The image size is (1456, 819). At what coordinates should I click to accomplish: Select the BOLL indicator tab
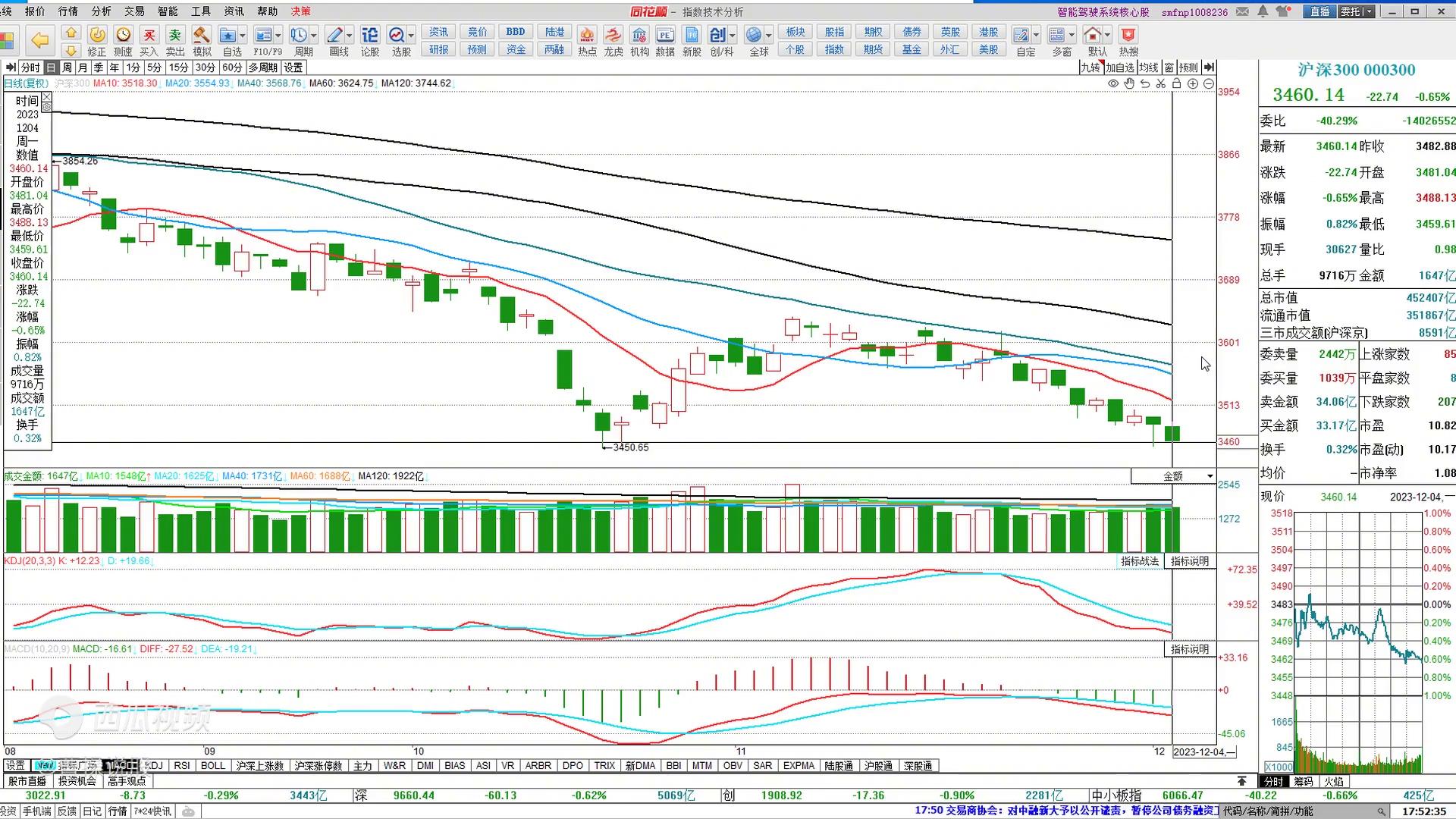pyautogui.click(x=213, y=766)
